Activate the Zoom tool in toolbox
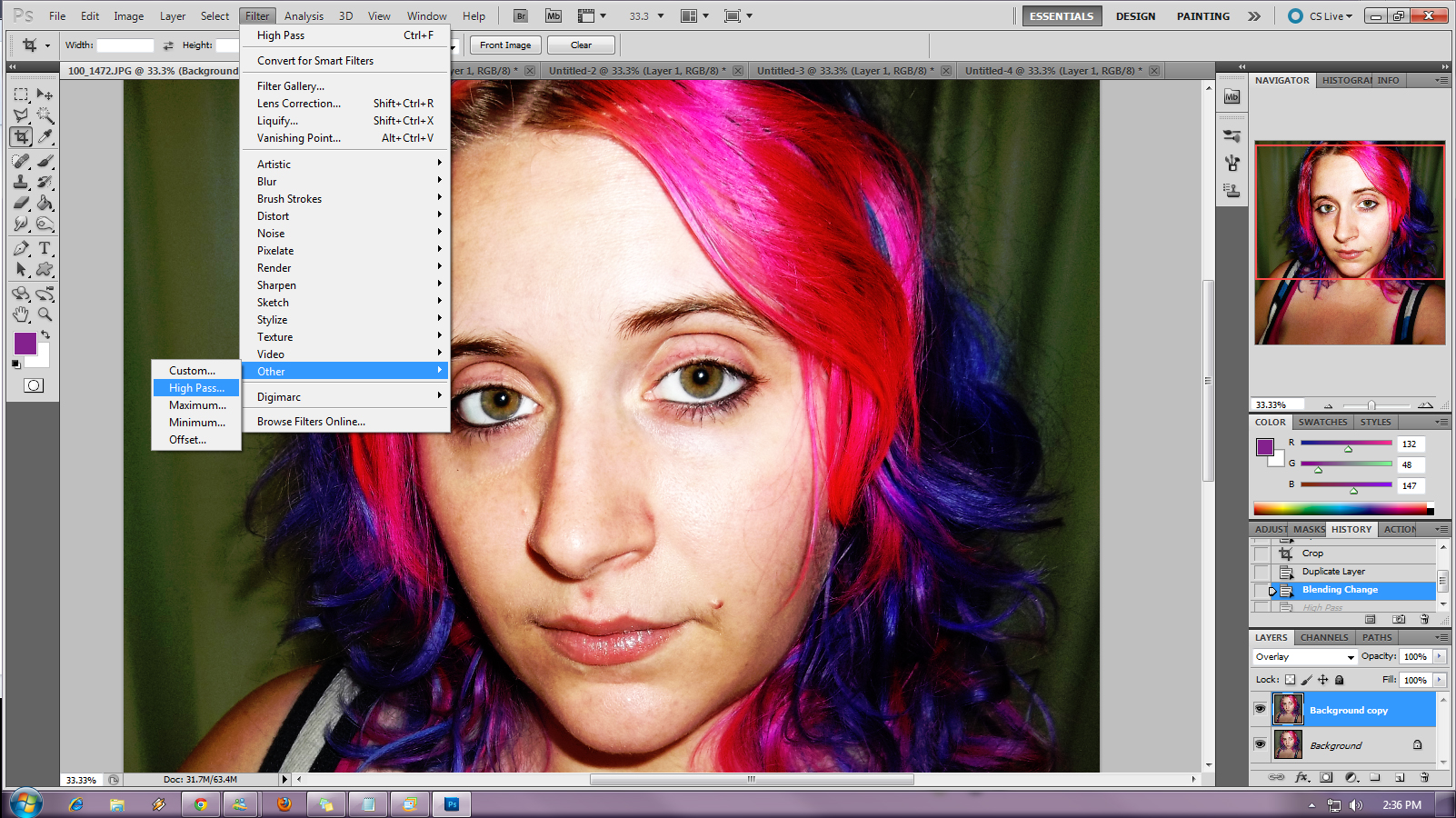The width and height of the screenshot is (1456, 818). 45,314
